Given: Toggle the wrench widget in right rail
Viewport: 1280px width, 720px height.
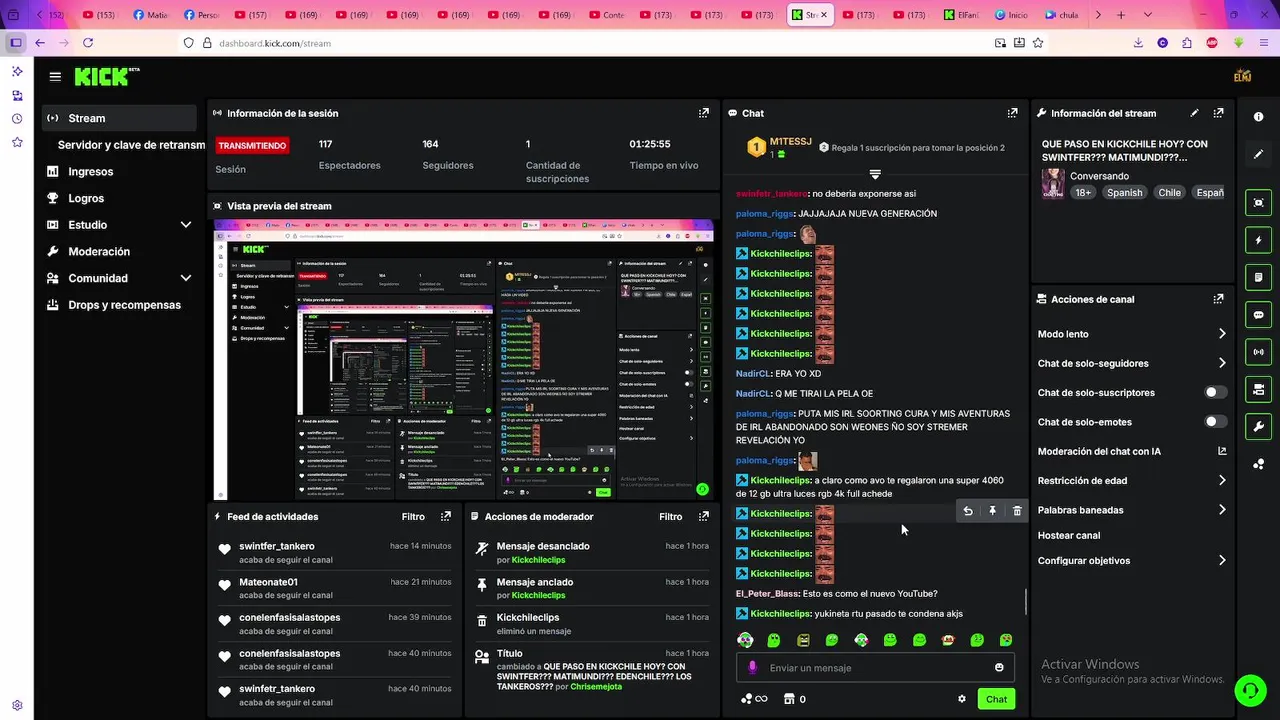Looking at the screenshot, I should [x=1259, y=426].
